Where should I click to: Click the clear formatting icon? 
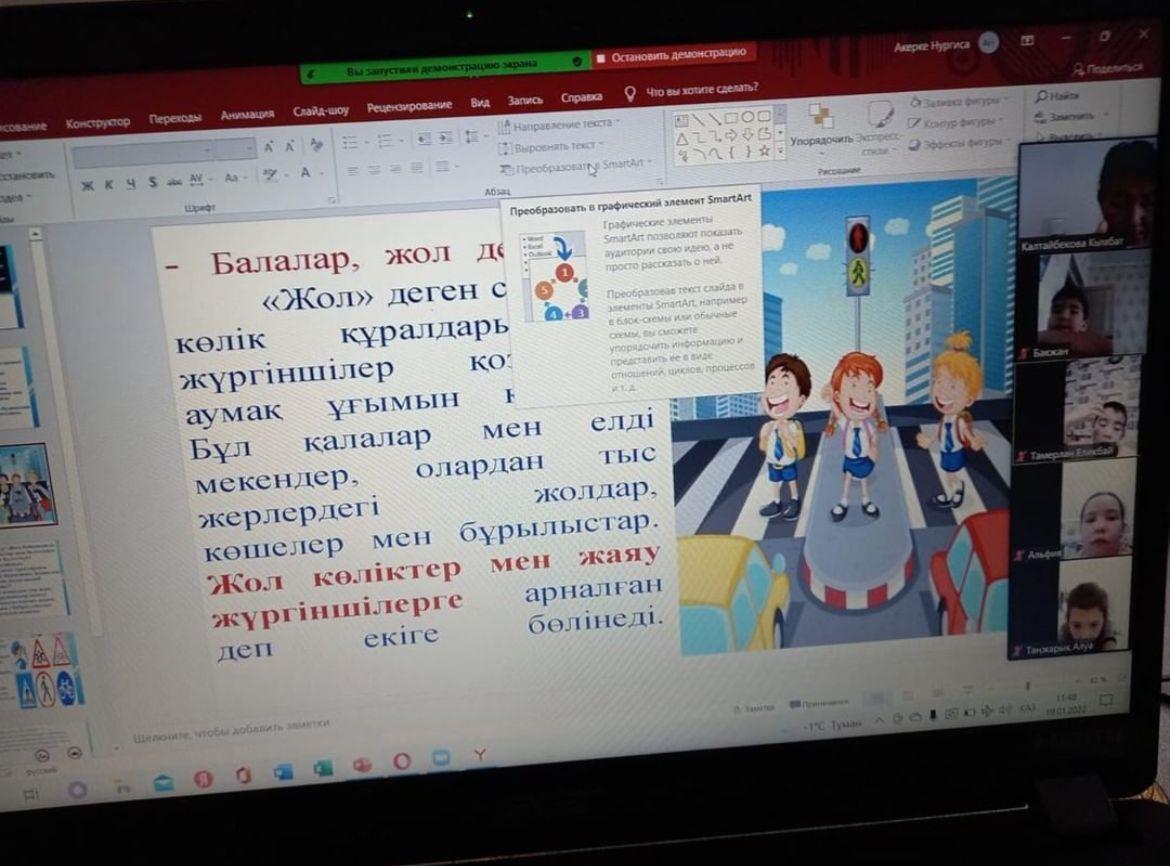pyautogui.click(x=316, y=146)
